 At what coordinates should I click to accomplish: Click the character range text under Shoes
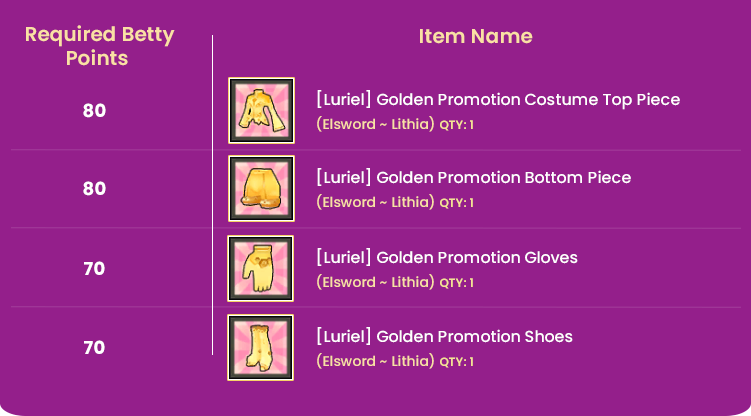tap(375, 361)
